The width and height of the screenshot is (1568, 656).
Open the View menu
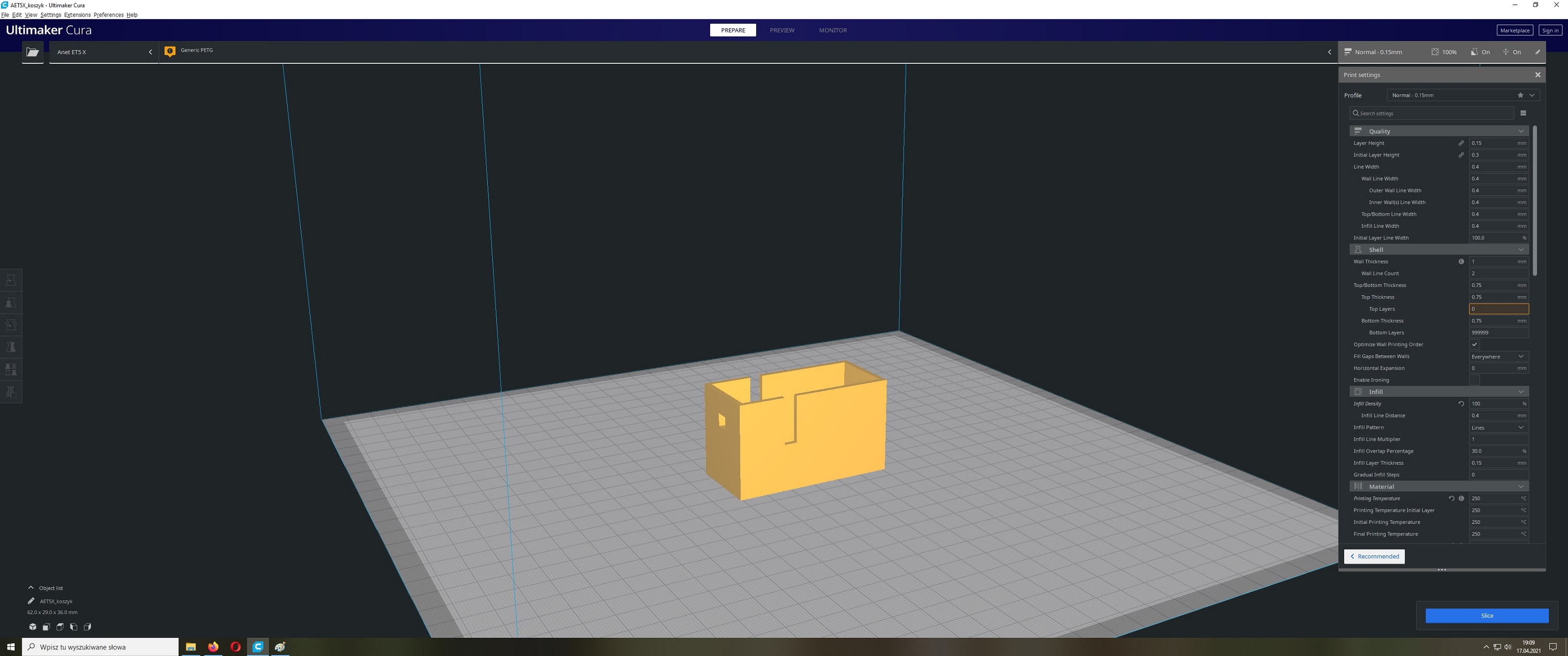[31, 15]
